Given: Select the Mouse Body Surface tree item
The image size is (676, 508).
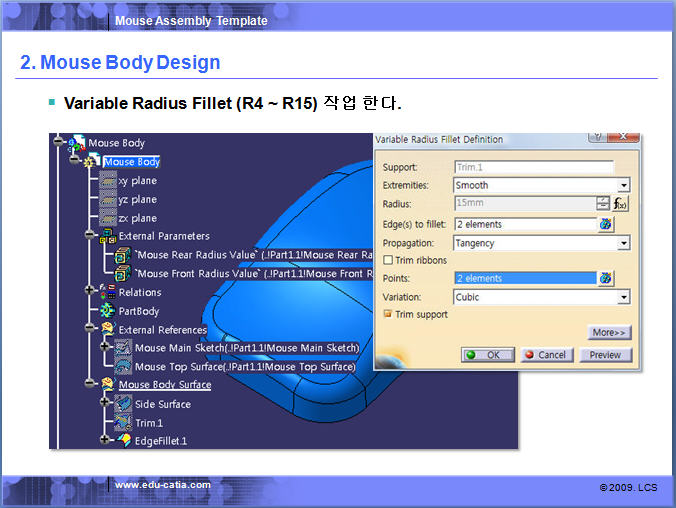Looking at the screenshot, I should pos(164,384).
